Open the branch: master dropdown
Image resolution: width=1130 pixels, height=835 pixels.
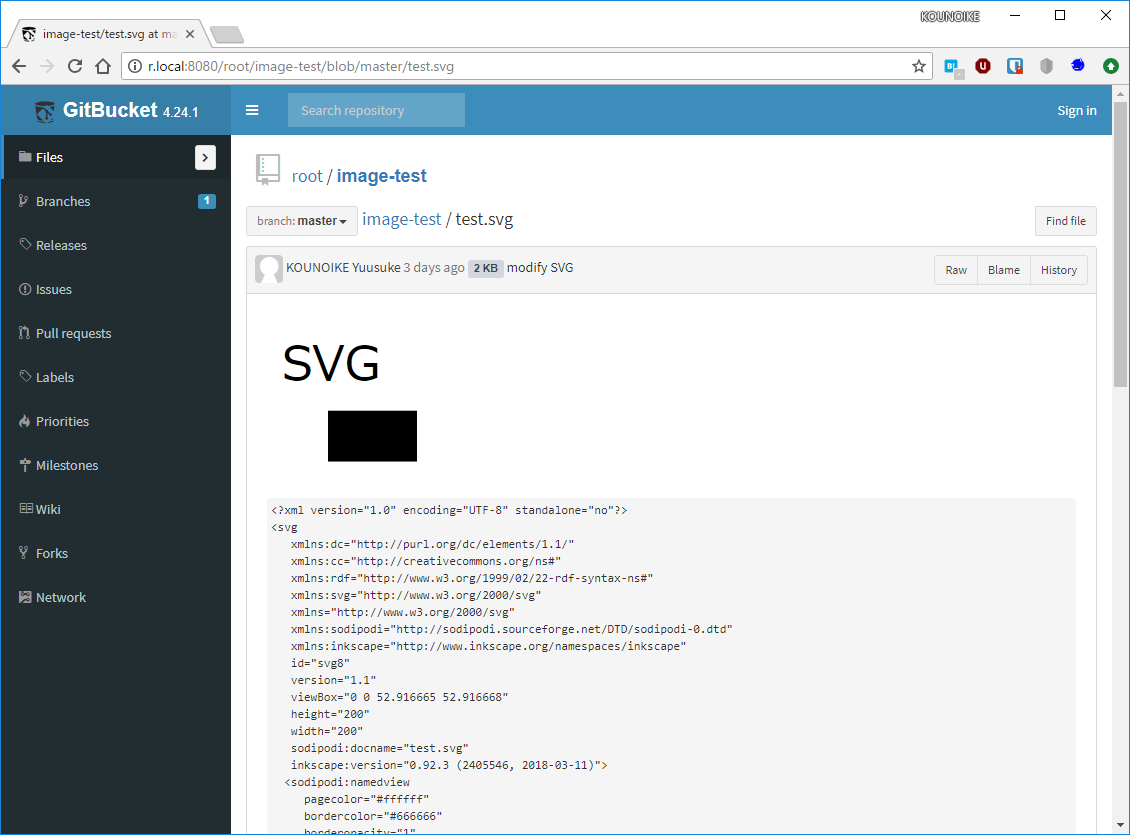point(302,220)
